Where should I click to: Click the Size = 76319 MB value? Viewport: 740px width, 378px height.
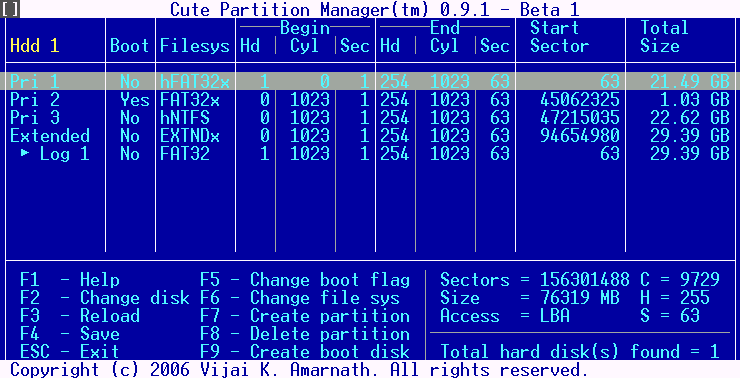[x=530, y=298]
